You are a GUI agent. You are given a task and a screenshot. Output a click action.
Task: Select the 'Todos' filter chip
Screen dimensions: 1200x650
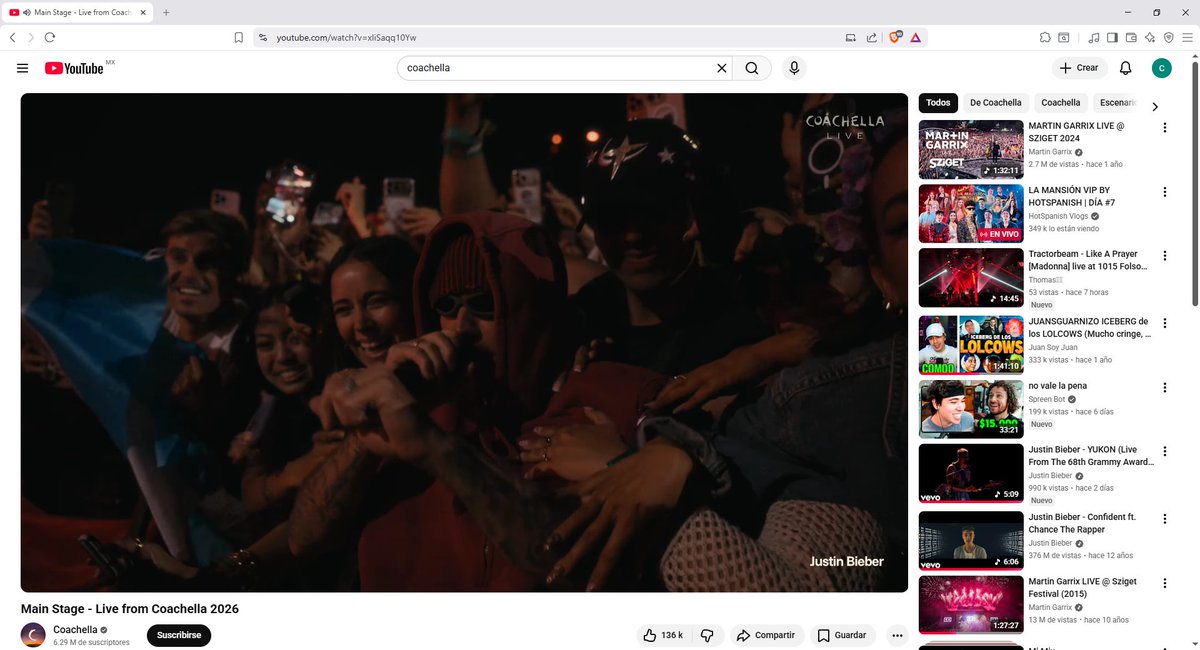[938, 102]
